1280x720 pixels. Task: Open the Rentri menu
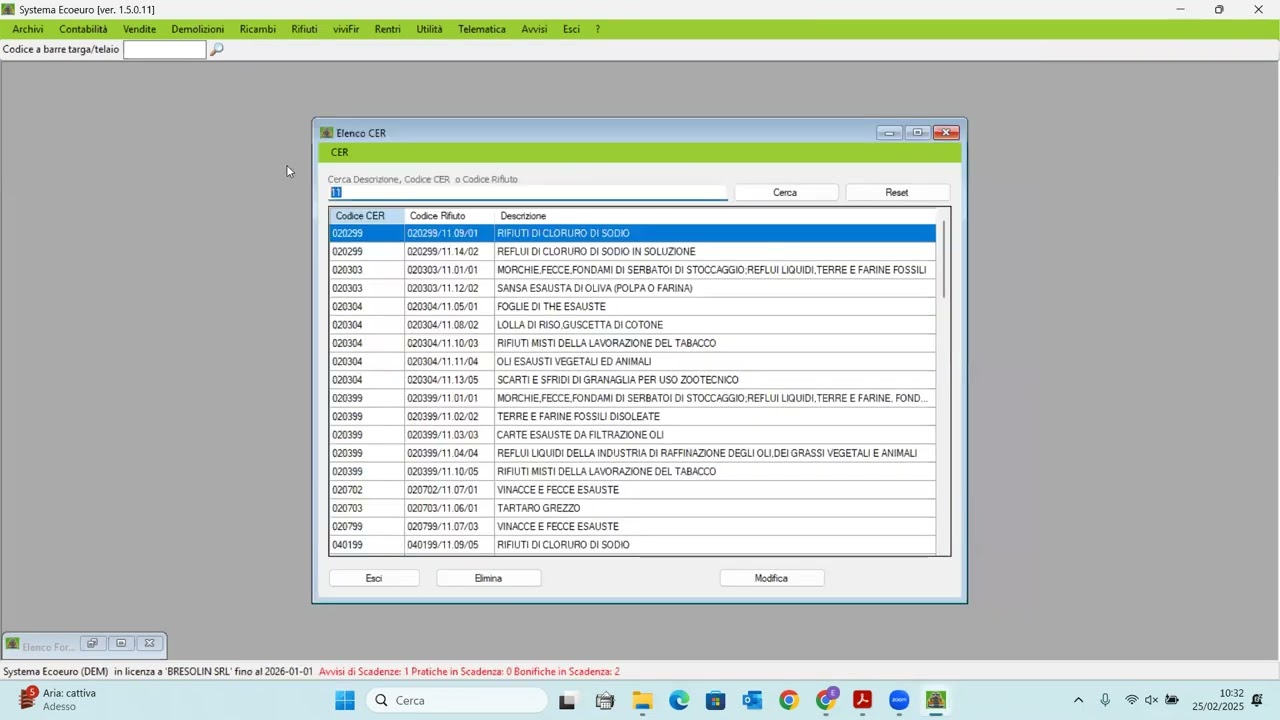[x=387, y=29]
